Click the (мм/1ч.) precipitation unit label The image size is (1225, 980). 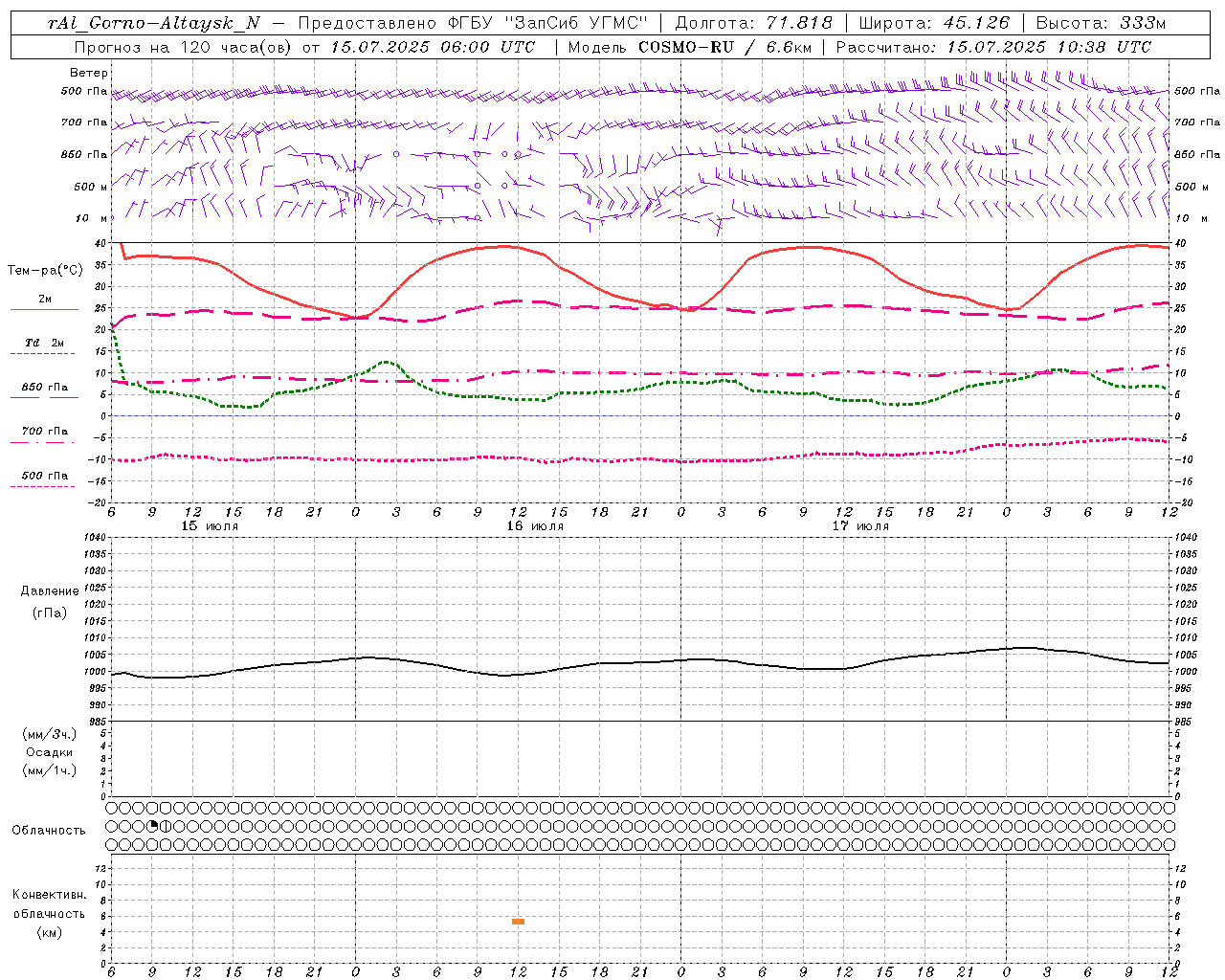click(50, 770)
